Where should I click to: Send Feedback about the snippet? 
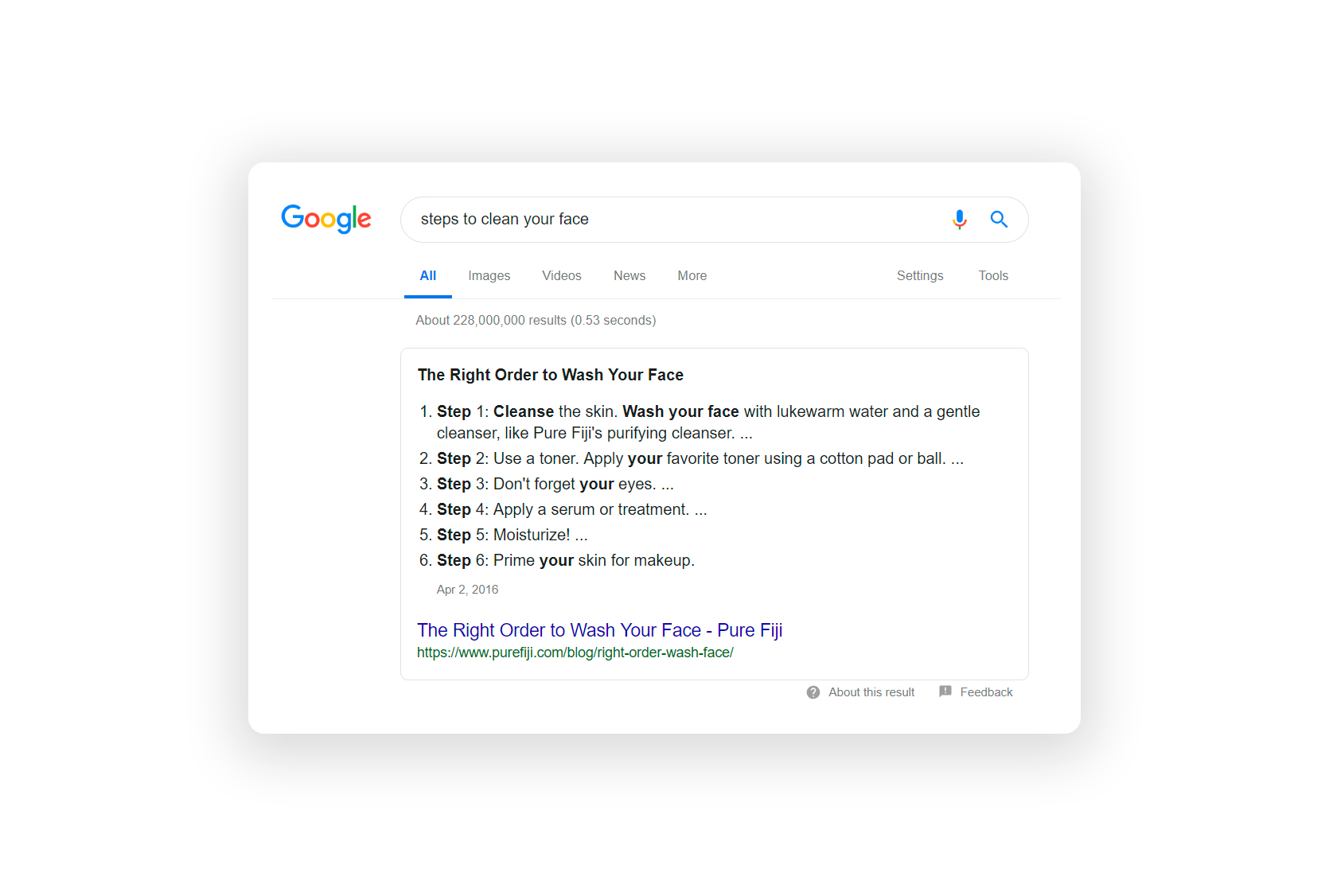coord(986,691)
